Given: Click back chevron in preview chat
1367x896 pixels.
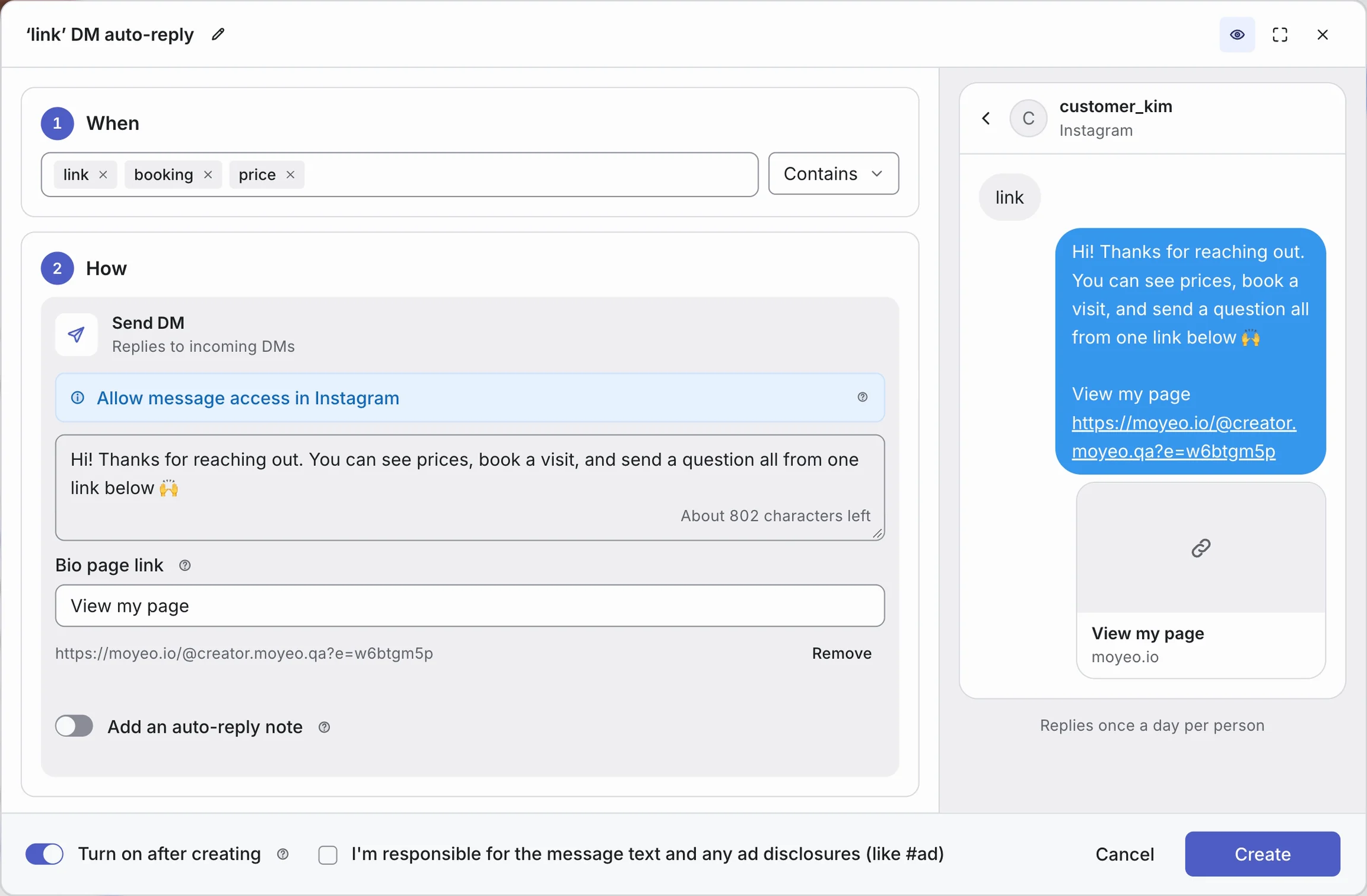Looking at the screenshot, I should (x=986, y=118).
